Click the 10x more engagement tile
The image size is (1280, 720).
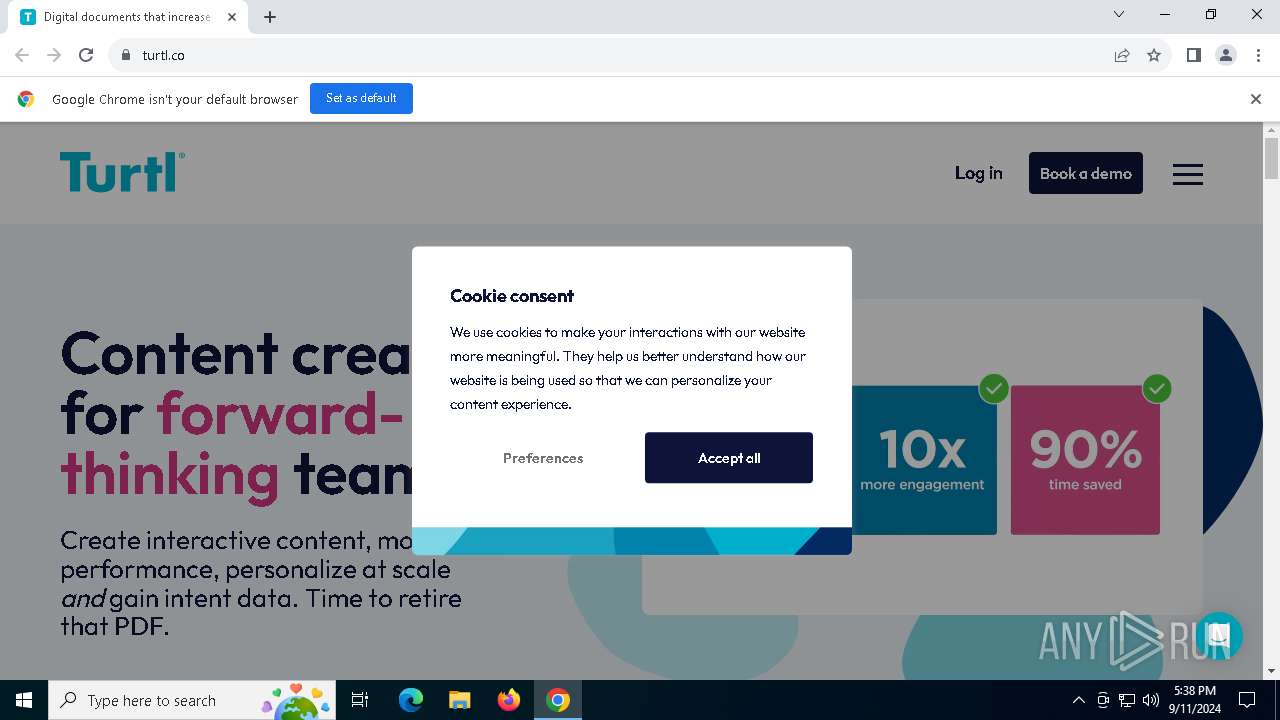click(x=922, y=460)
